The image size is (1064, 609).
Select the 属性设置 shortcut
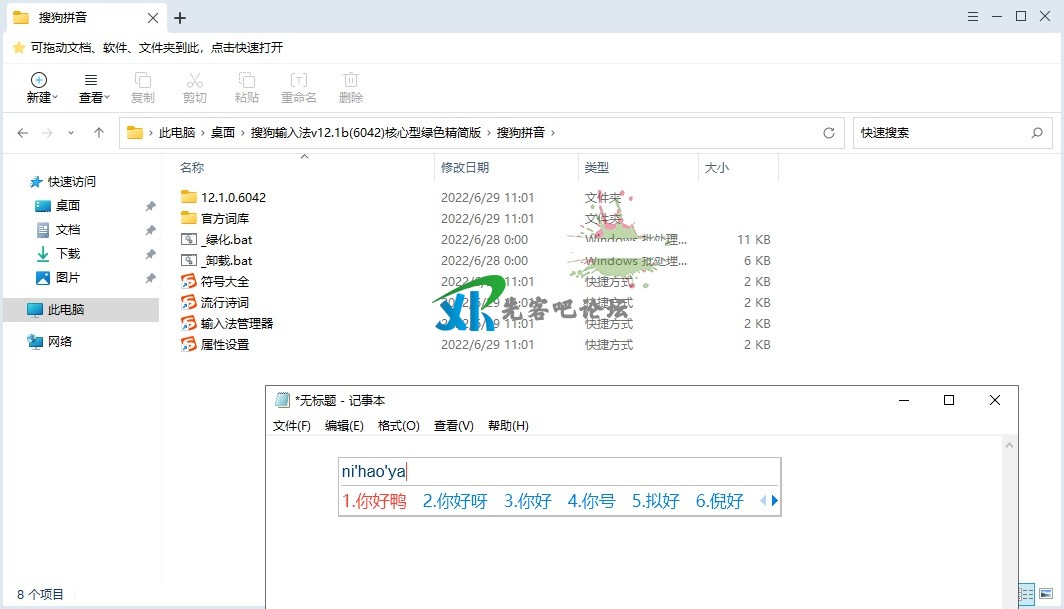click(224, 344)
